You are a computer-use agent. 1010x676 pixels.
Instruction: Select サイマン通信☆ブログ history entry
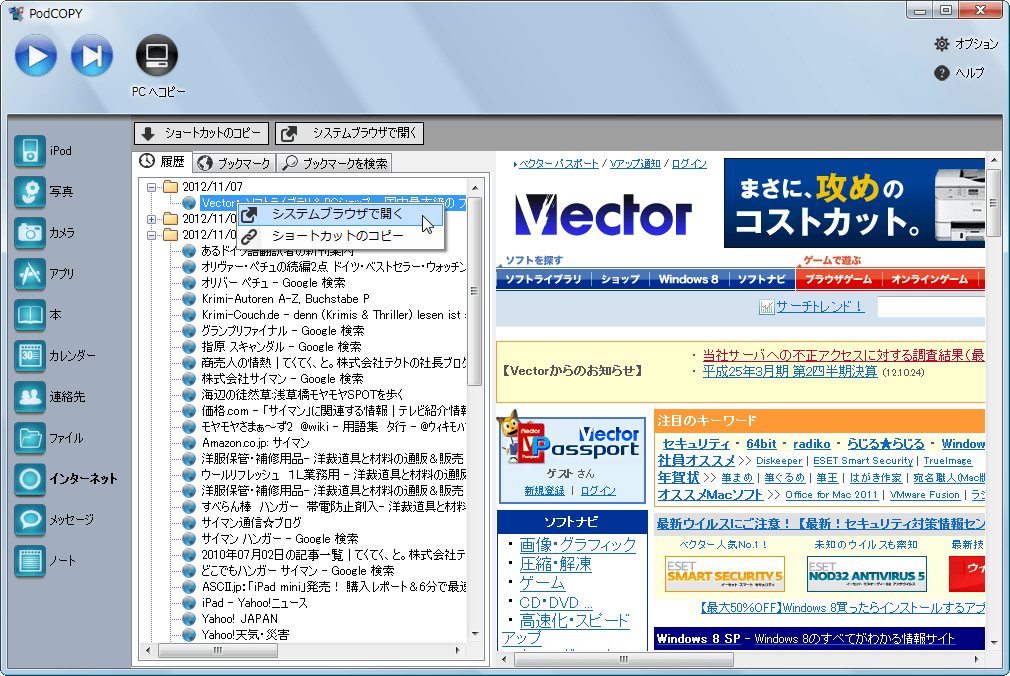(251, 523)
